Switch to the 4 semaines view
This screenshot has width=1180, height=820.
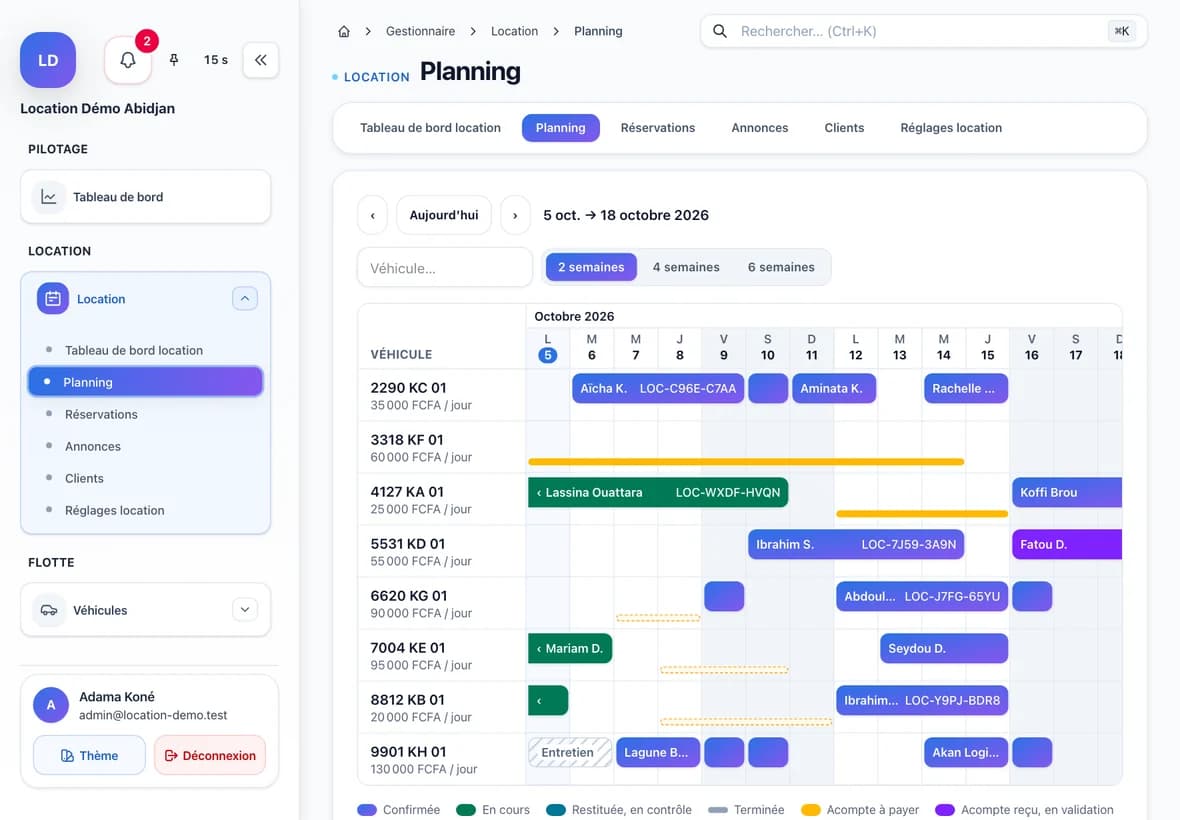pyautogui.click(x=686, y=267)
